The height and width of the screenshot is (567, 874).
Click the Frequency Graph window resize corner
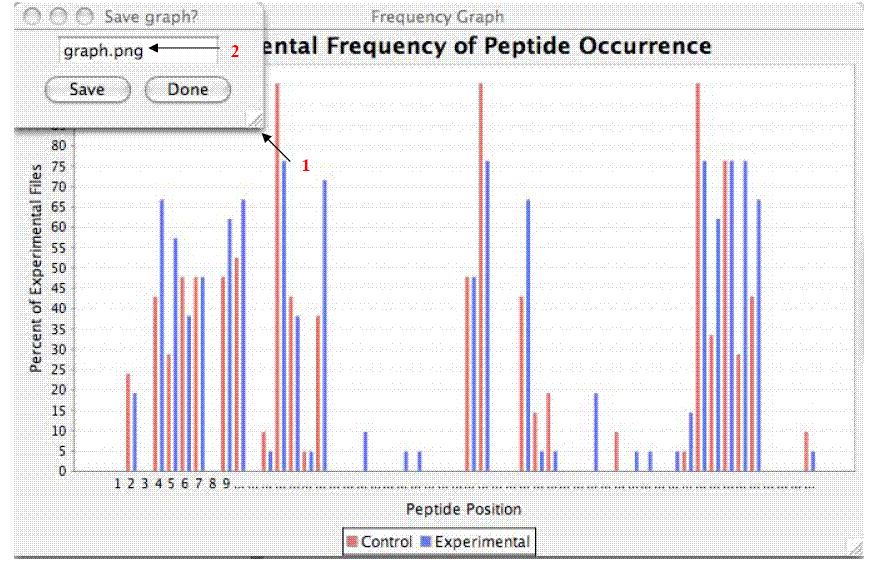coord(853,546)
